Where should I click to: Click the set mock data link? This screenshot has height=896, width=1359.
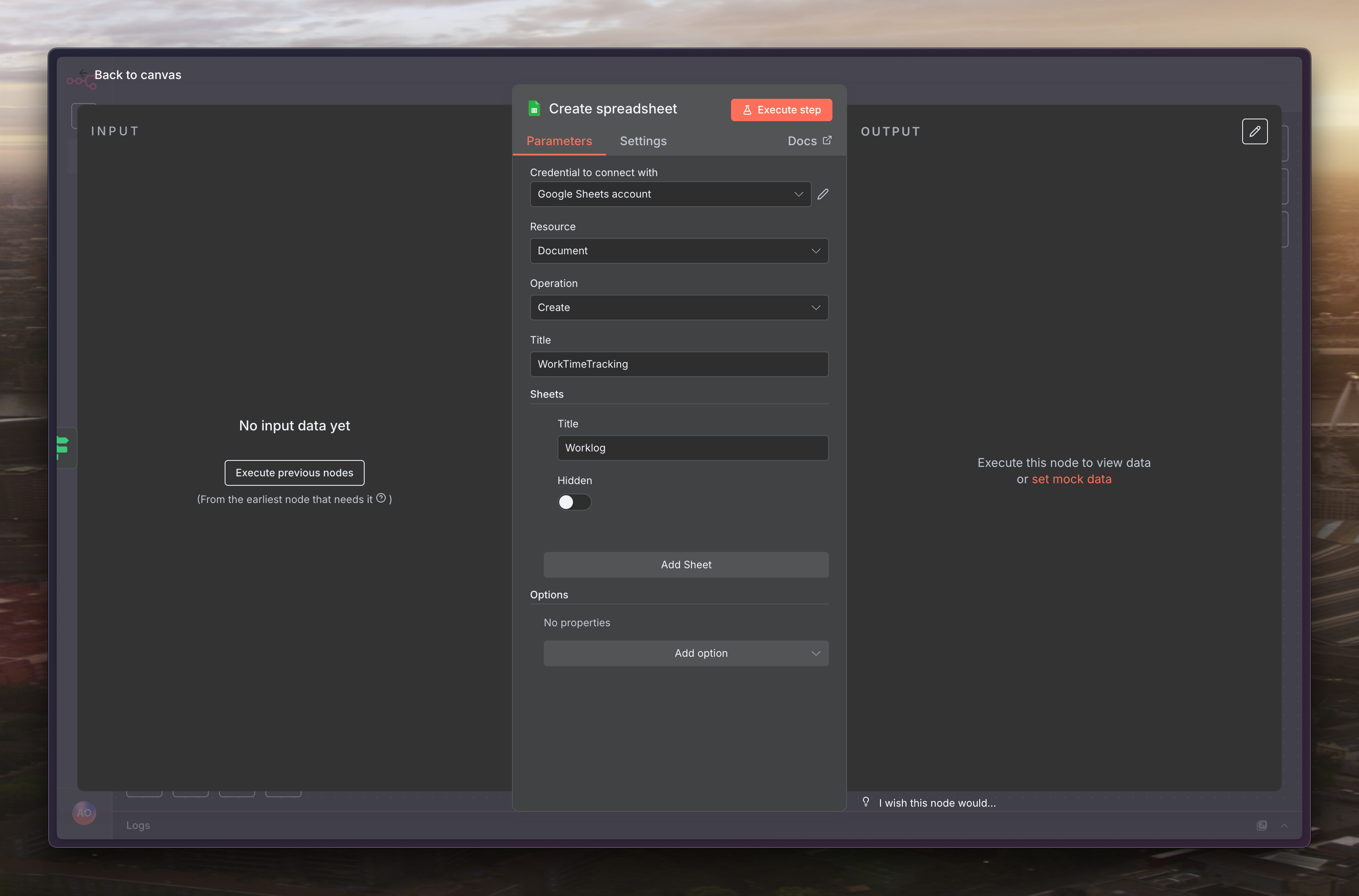(1071, 479)
